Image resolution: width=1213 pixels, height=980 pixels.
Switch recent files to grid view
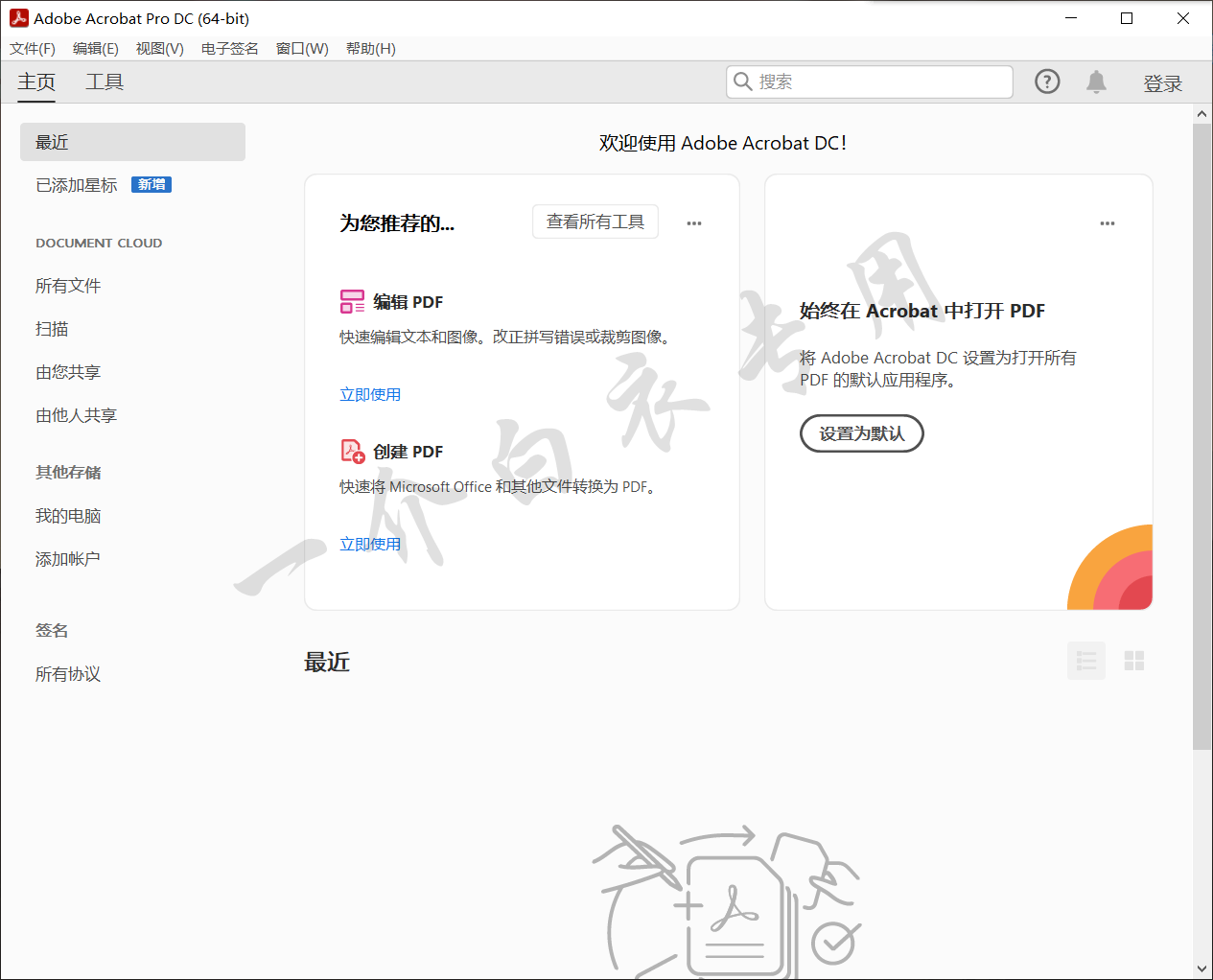[x=1134, y=661]
